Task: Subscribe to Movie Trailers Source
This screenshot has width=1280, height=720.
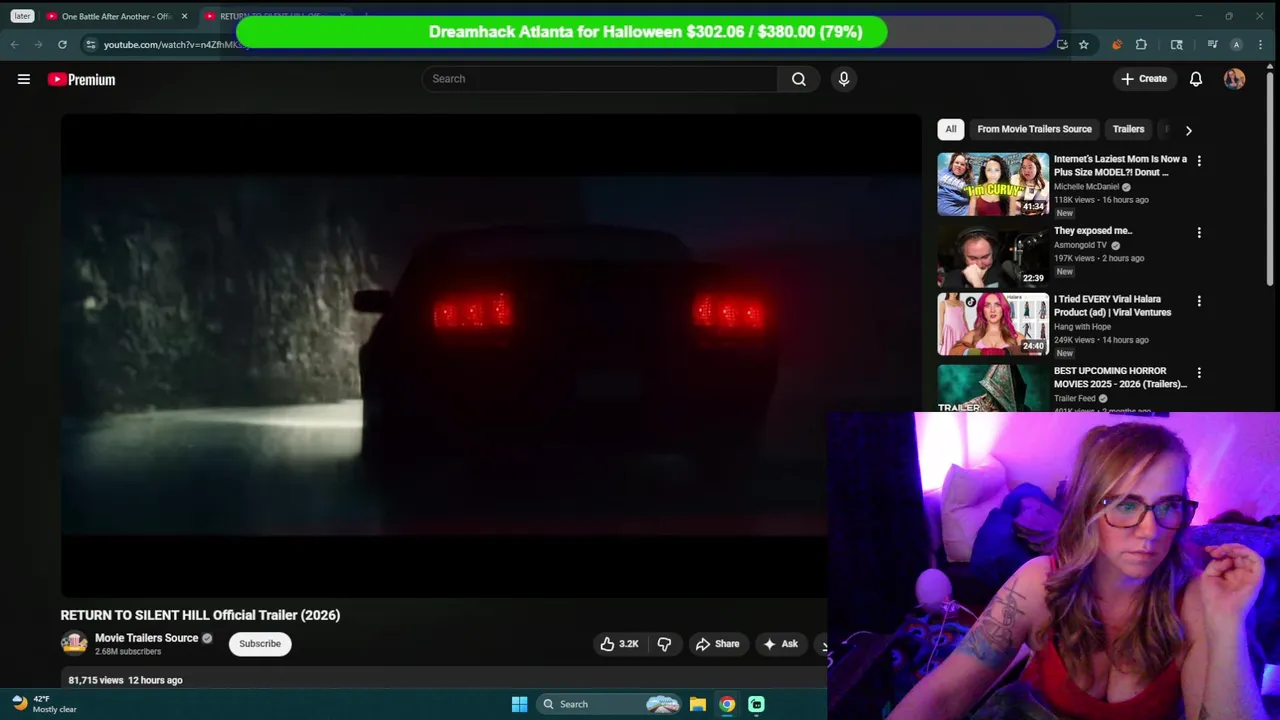Action: 260,644
